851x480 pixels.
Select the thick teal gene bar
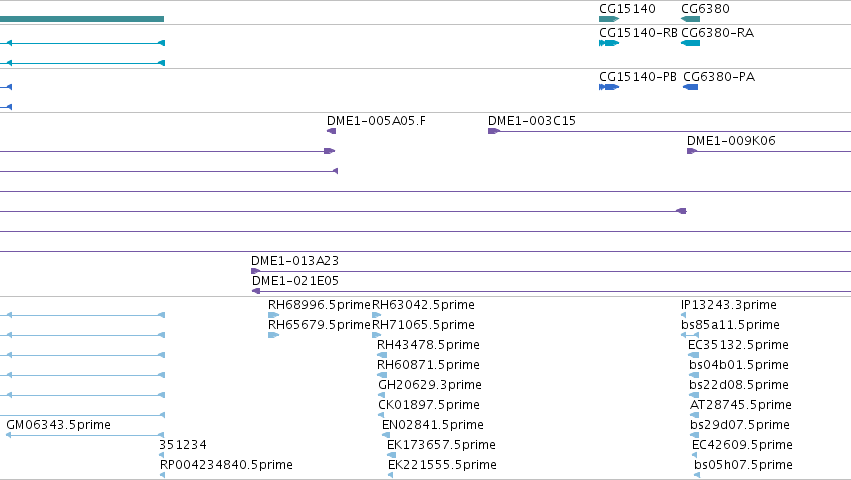pyautogui.click(x=82, y=19)
